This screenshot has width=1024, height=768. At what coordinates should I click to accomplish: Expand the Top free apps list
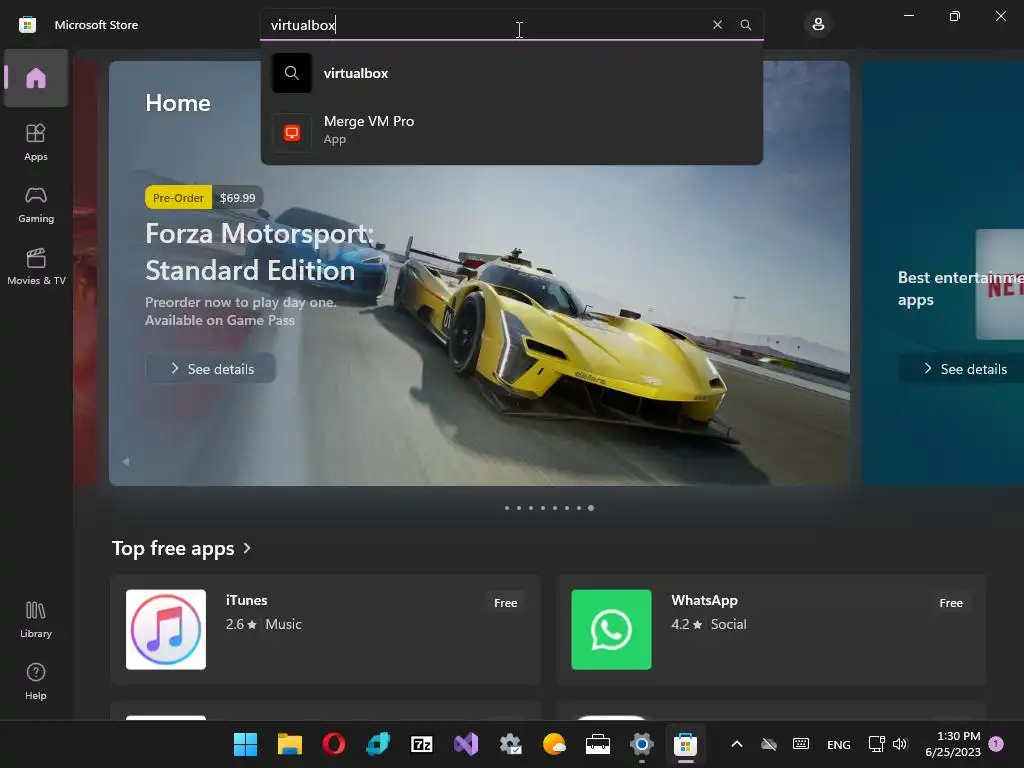pos(182,549)
